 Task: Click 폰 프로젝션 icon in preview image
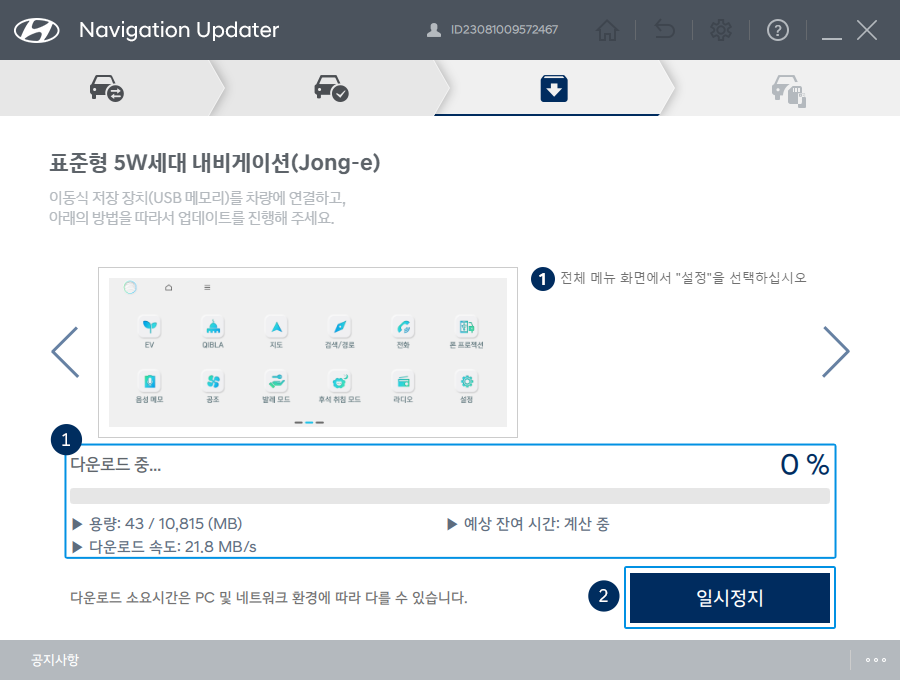[x=467, y=327]
